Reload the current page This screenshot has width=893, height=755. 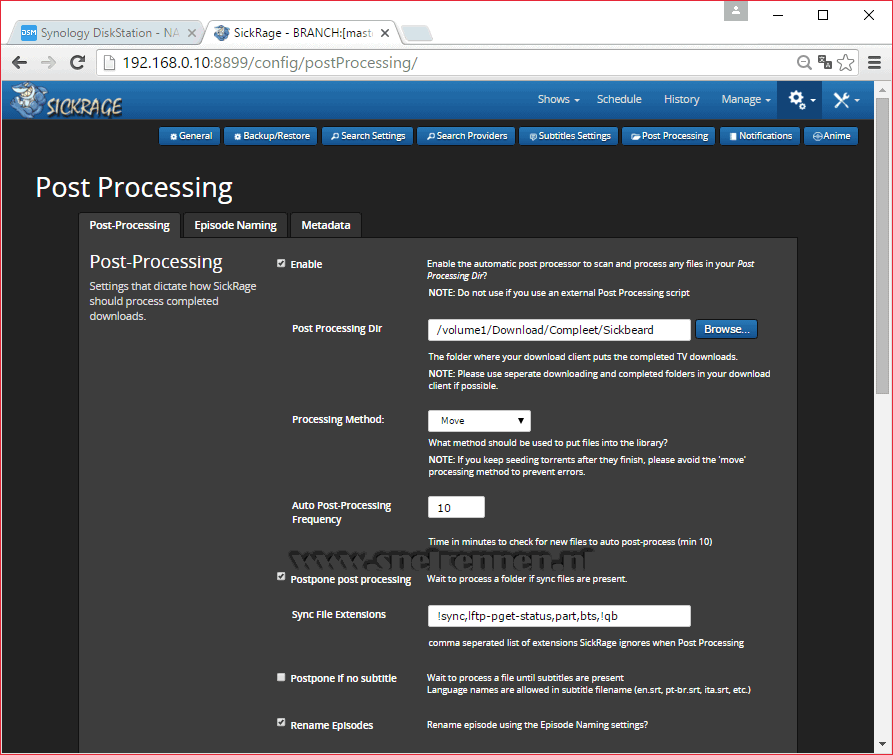pyautogui.click(x=77, y=62)
